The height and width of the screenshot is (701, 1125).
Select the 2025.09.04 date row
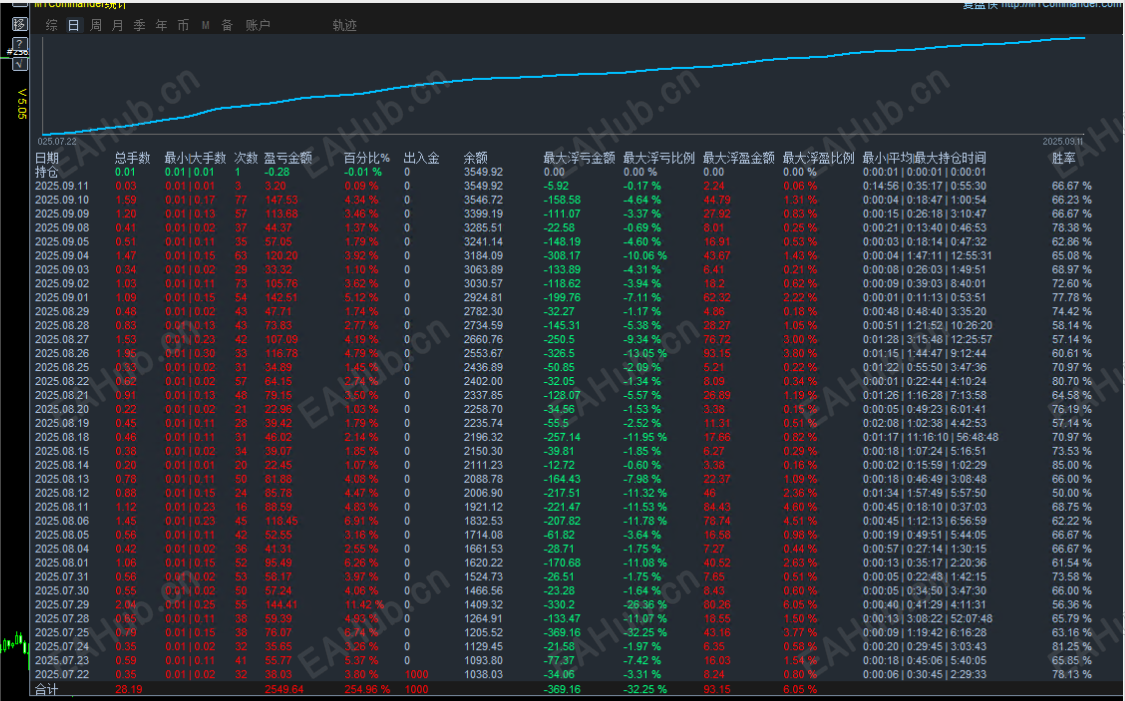pos(563,255)
